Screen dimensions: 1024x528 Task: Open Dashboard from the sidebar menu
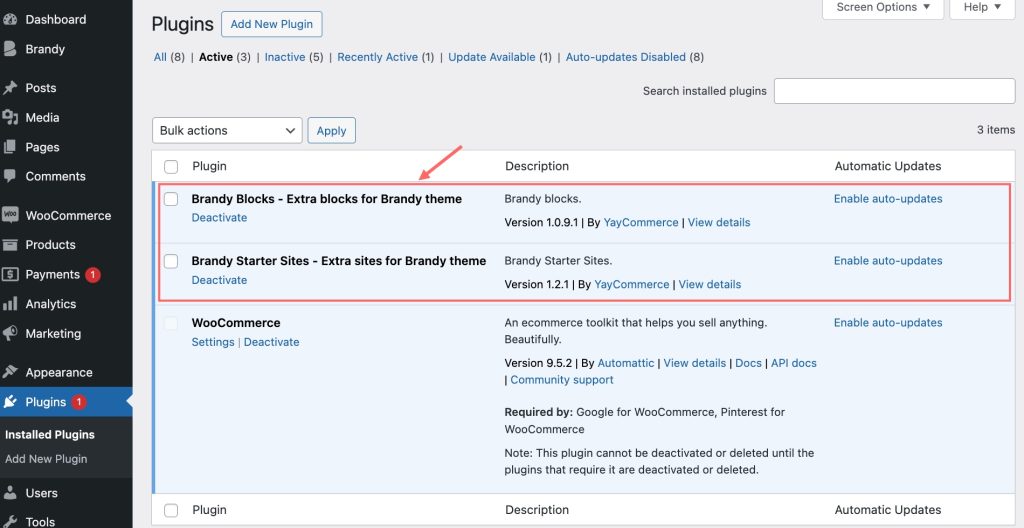56,20
